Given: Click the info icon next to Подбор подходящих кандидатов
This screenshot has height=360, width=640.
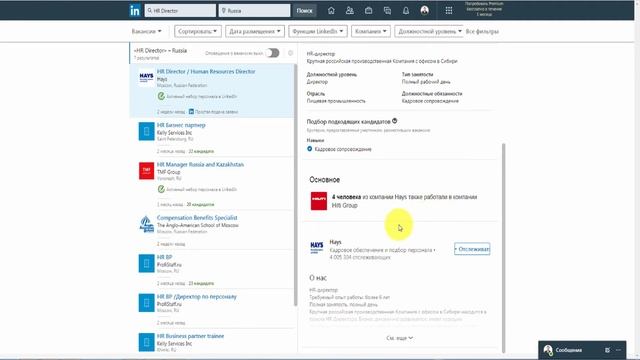Looking at the screenshot, I should tap(395, 121).
